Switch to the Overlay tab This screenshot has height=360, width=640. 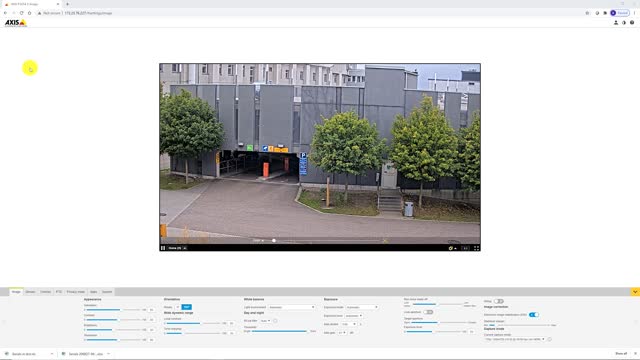[45, 292]
